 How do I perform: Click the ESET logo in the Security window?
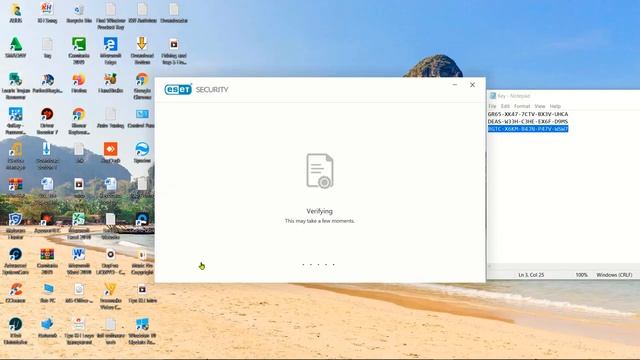178,89
